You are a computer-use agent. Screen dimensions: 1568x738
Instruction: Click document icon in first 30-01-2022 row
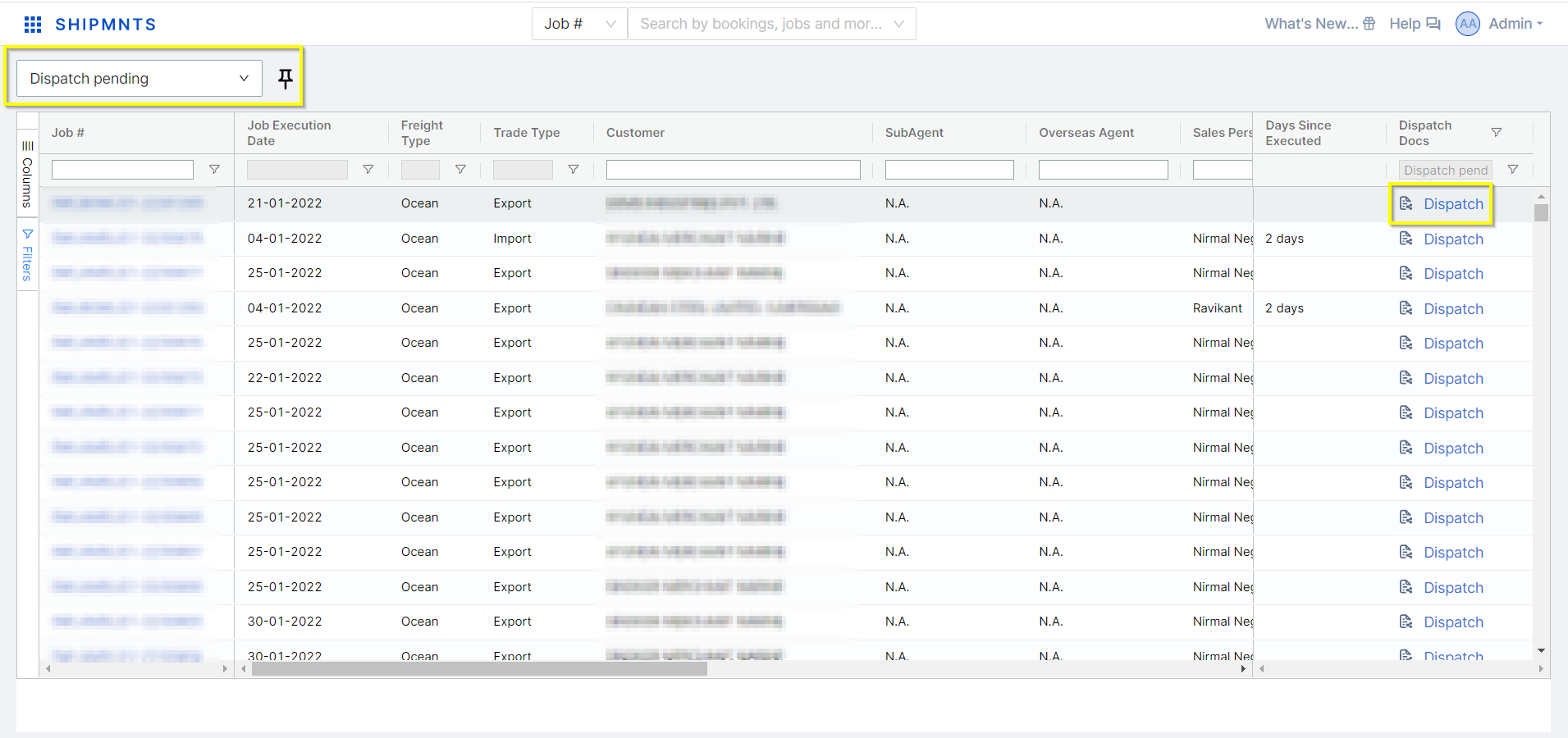coord(1406,622)
